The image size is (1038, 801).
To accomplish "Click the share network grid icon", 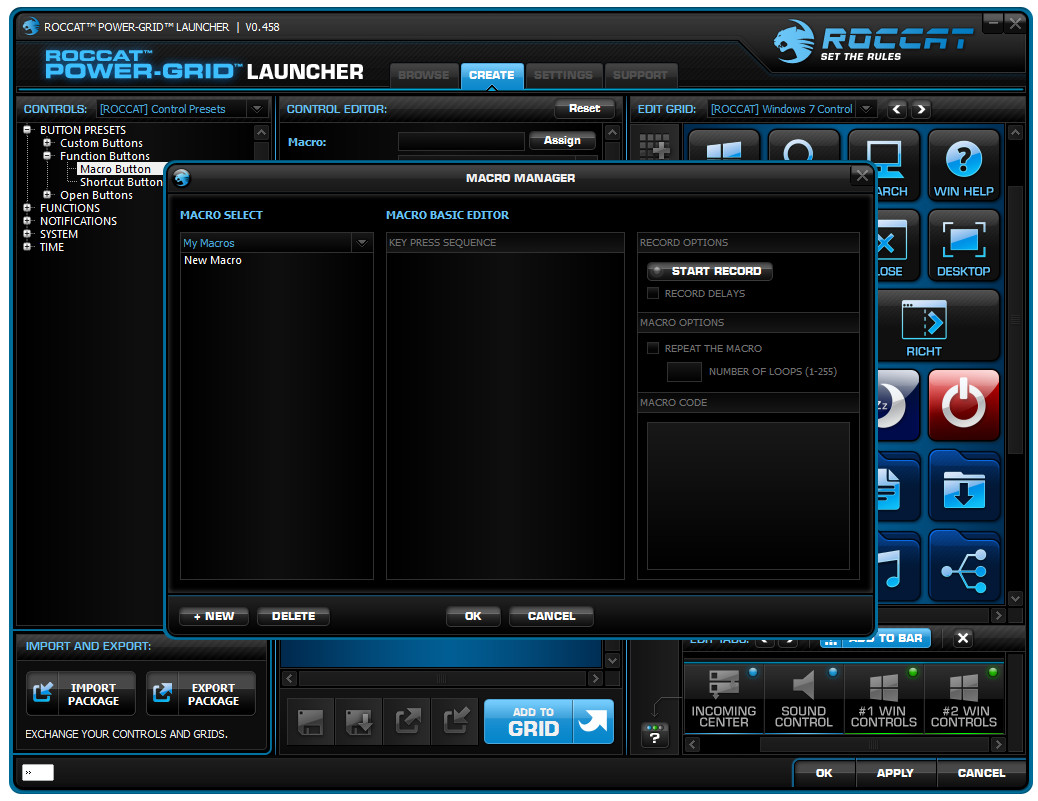I will [x=963, y=566].
